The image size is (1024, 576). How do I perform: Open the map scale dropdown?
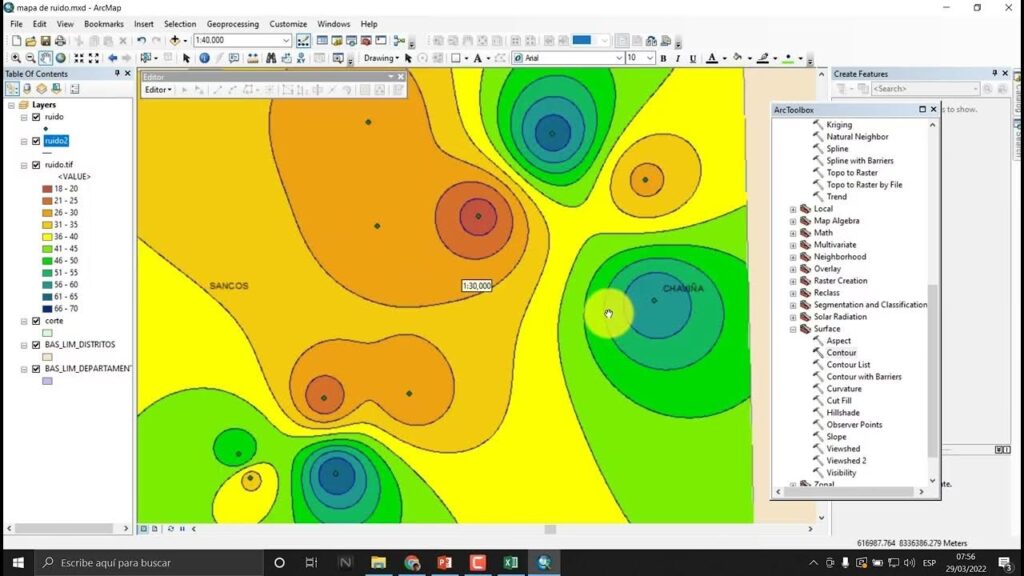click(286, 40)
